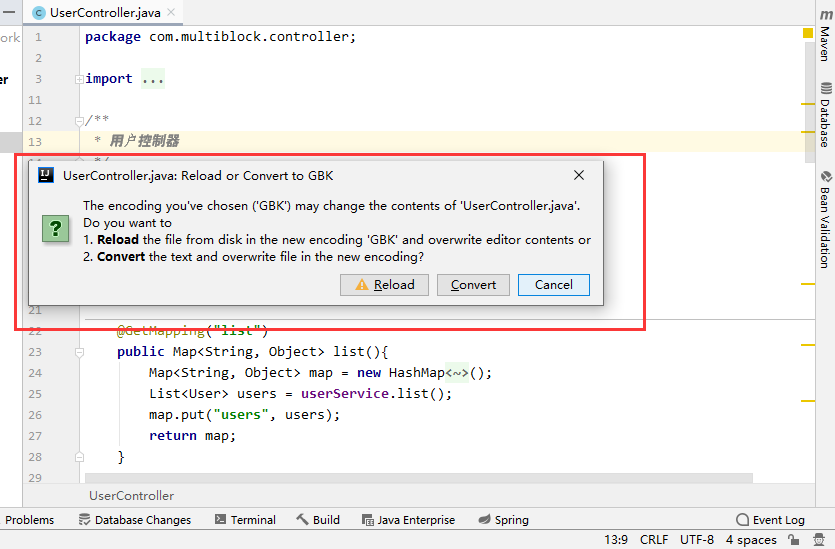Click userService on line 25
This screenshot has height=549, width=835.
[x=345, y=394]
